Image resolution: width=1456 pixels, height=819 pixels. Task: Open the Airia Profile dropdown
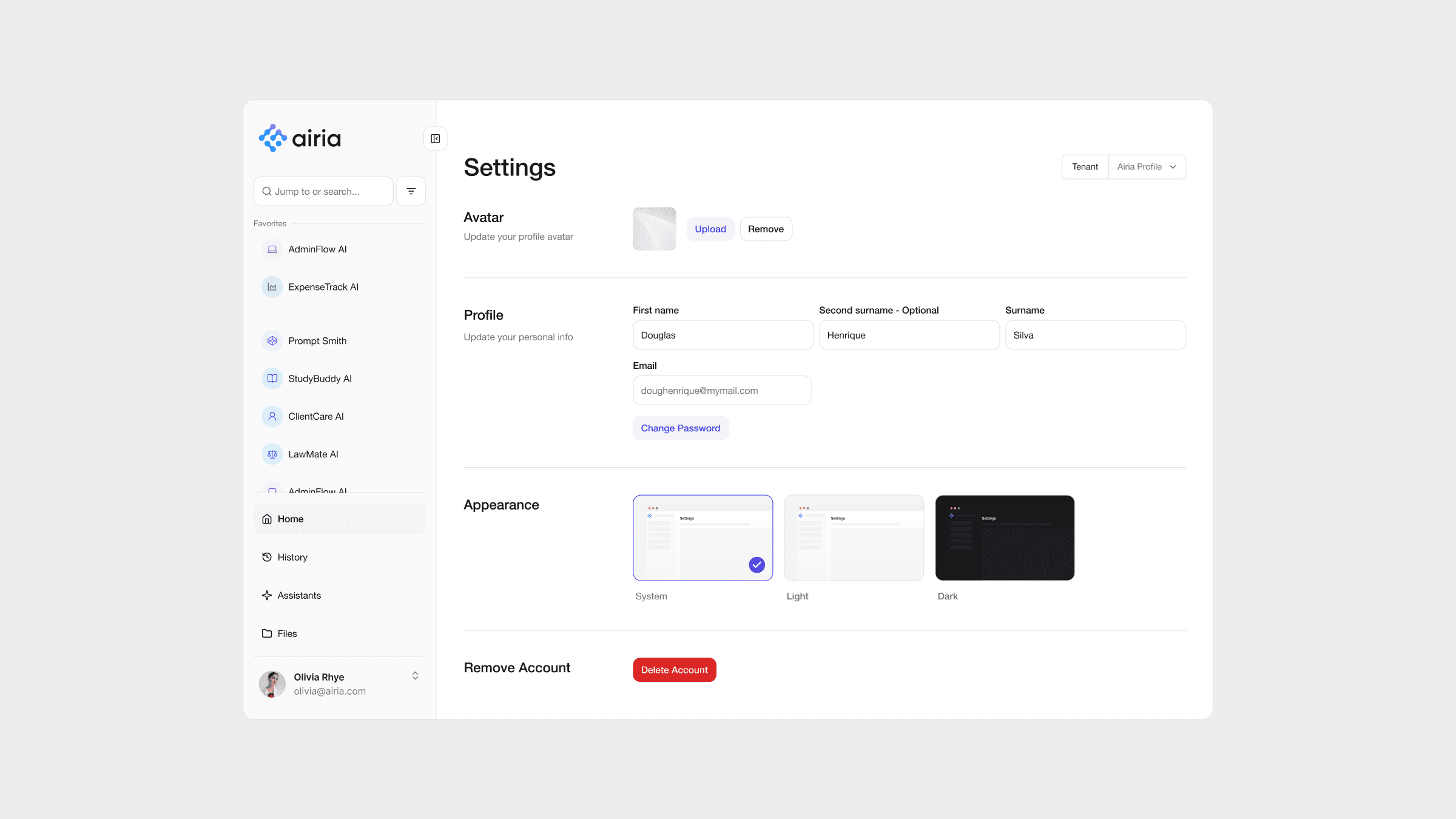1147,167
